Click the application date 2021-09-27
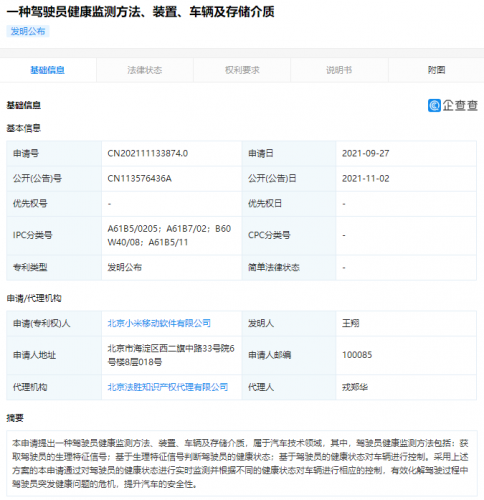 (x=366, y=153)
